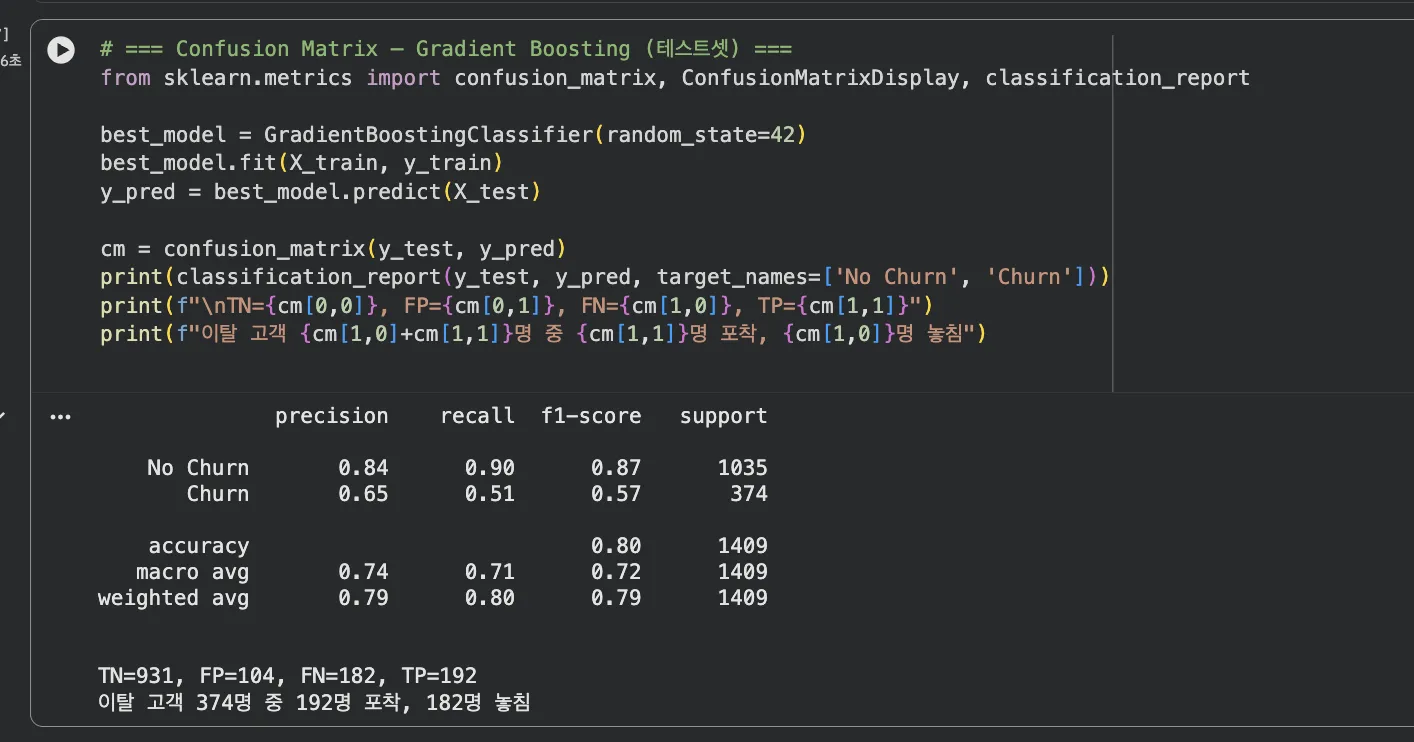Screen dimensions: 1414x742
Task: Click the confusion_matrix line in the code
Action: [x=330, y=248]
